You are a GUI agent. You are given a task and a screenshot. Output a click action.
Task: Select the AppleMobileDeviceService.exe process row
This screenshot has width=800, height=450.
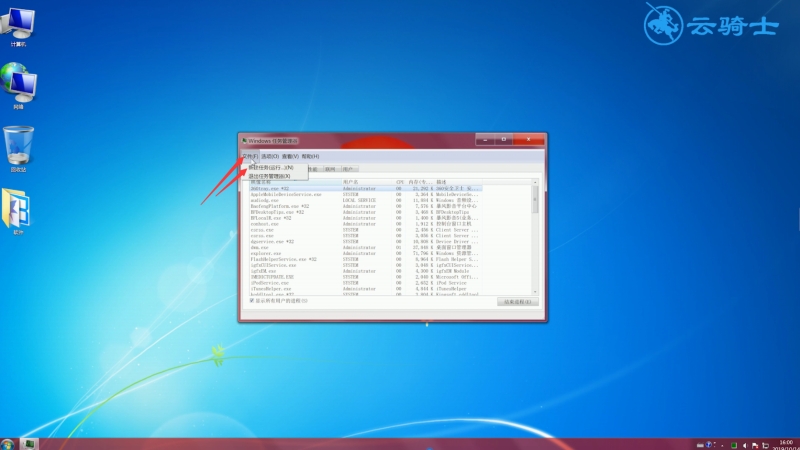click(x=365, y=194)
